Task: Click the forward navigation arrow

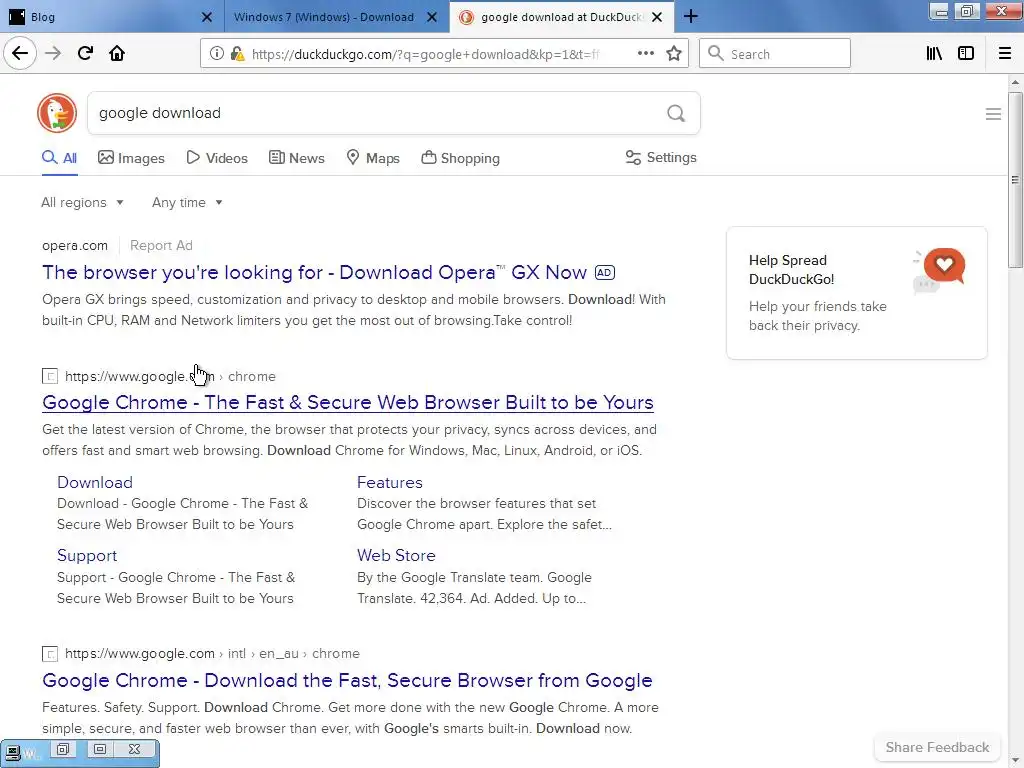Action: coord(53,53)
